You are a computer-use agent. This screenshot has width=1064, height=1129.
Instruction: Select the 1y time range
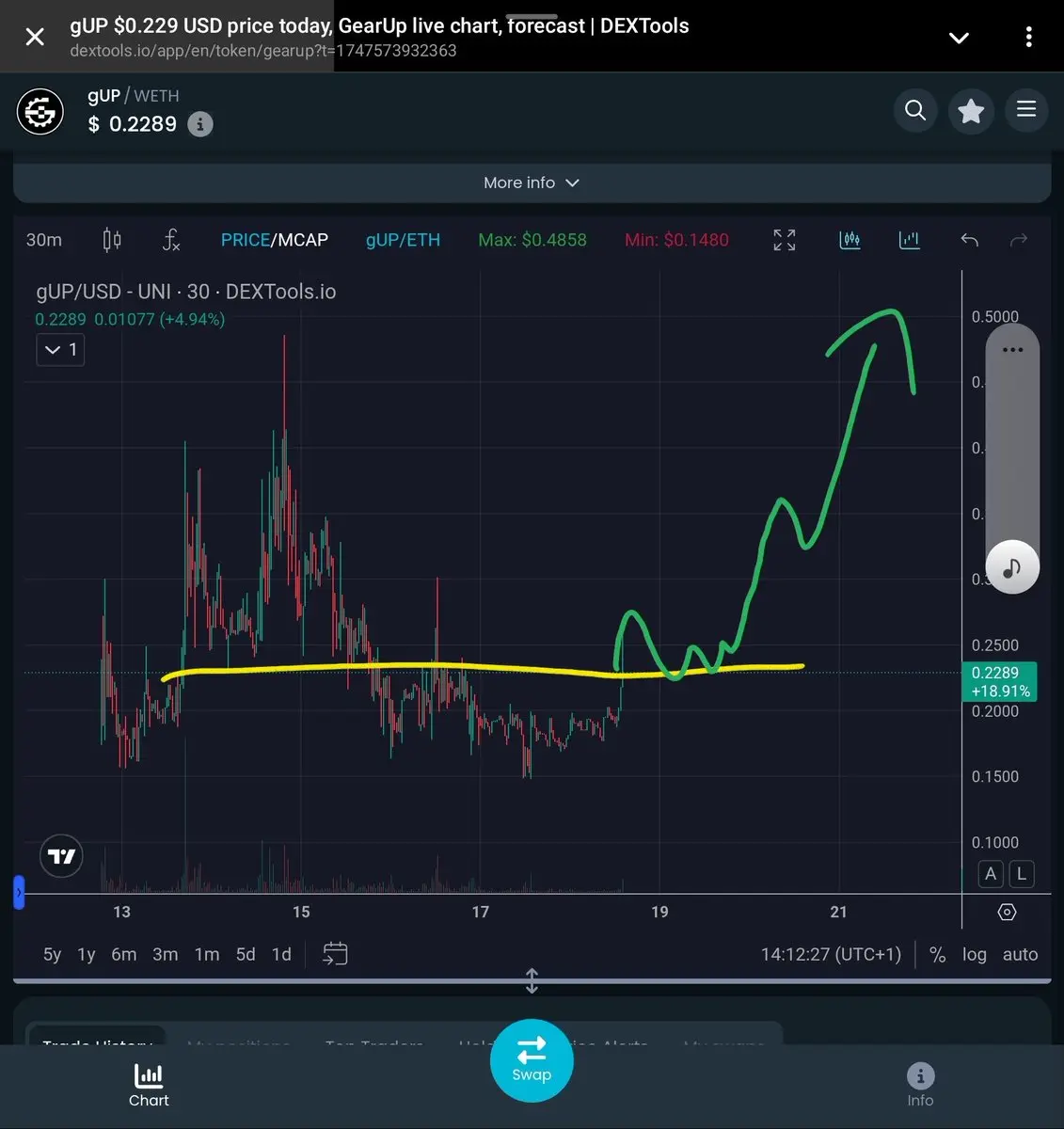87,954
